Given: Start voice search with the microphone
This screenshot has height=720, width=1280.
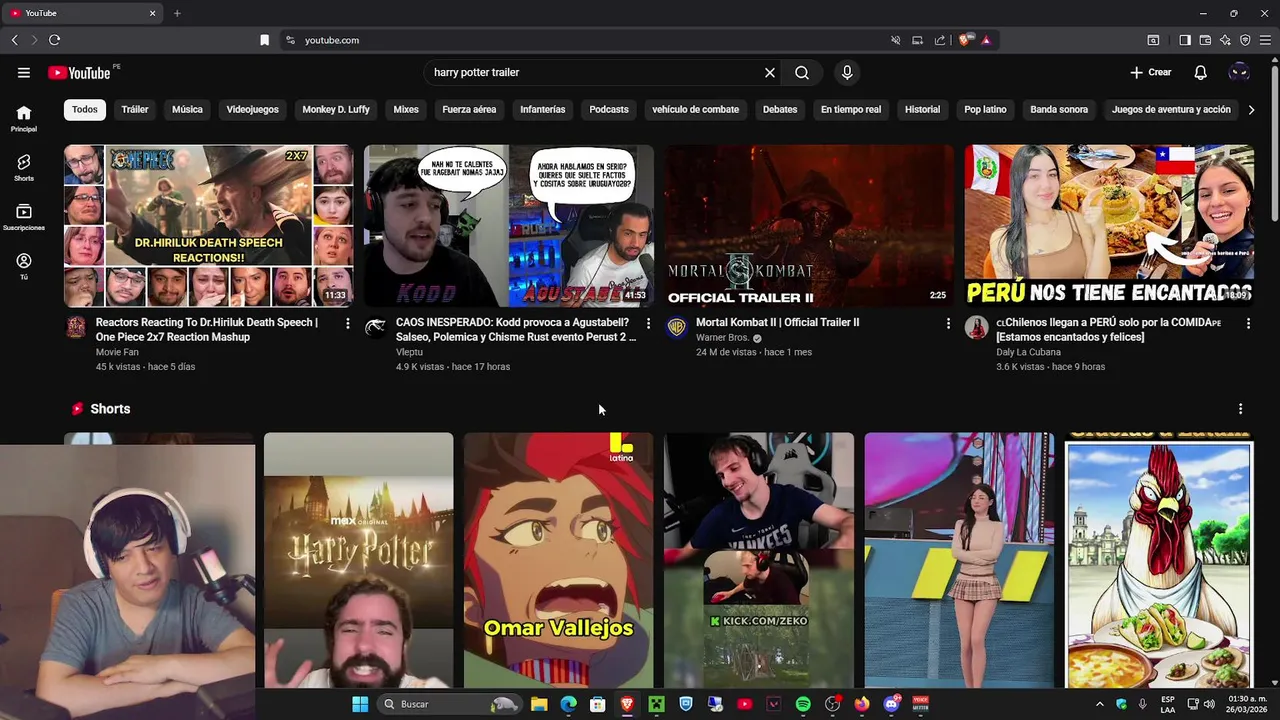Looking at the screenshot, I should [847, 72].
